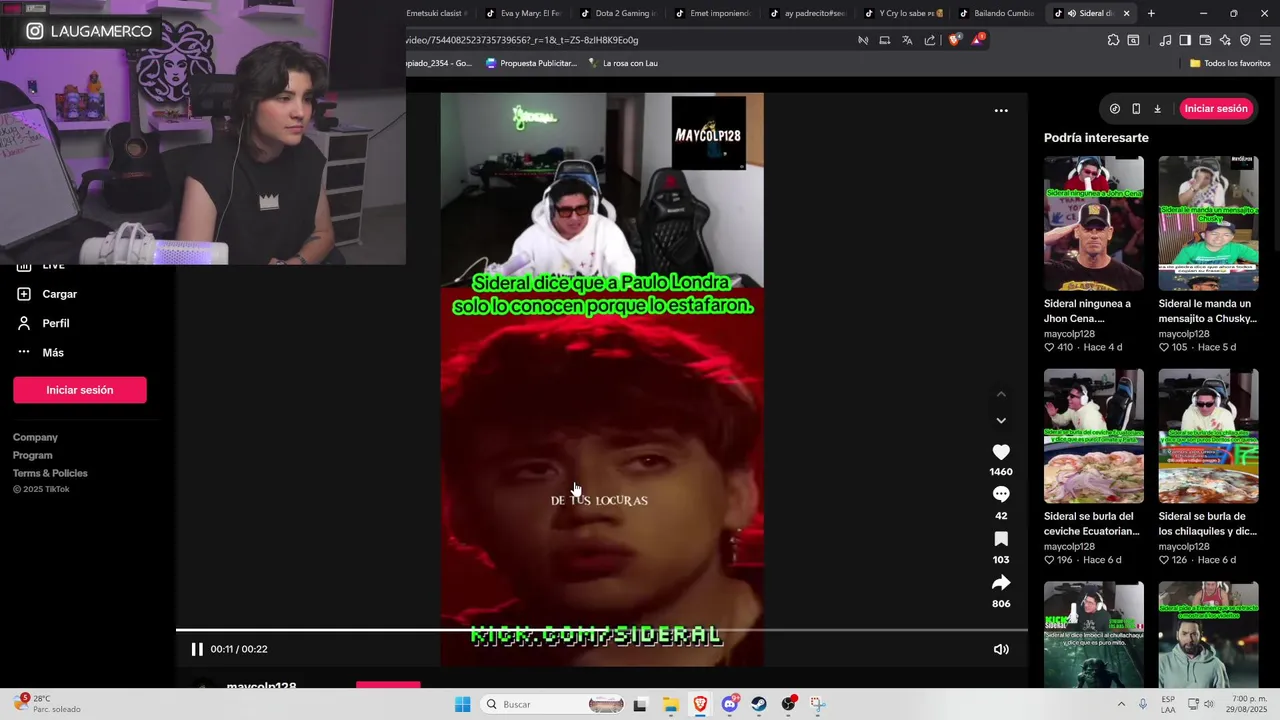This screenshot has height=720, width=1280.
Task: Switch to the 'Dota 2 Gaming' tab
Action: coord(617,13)
